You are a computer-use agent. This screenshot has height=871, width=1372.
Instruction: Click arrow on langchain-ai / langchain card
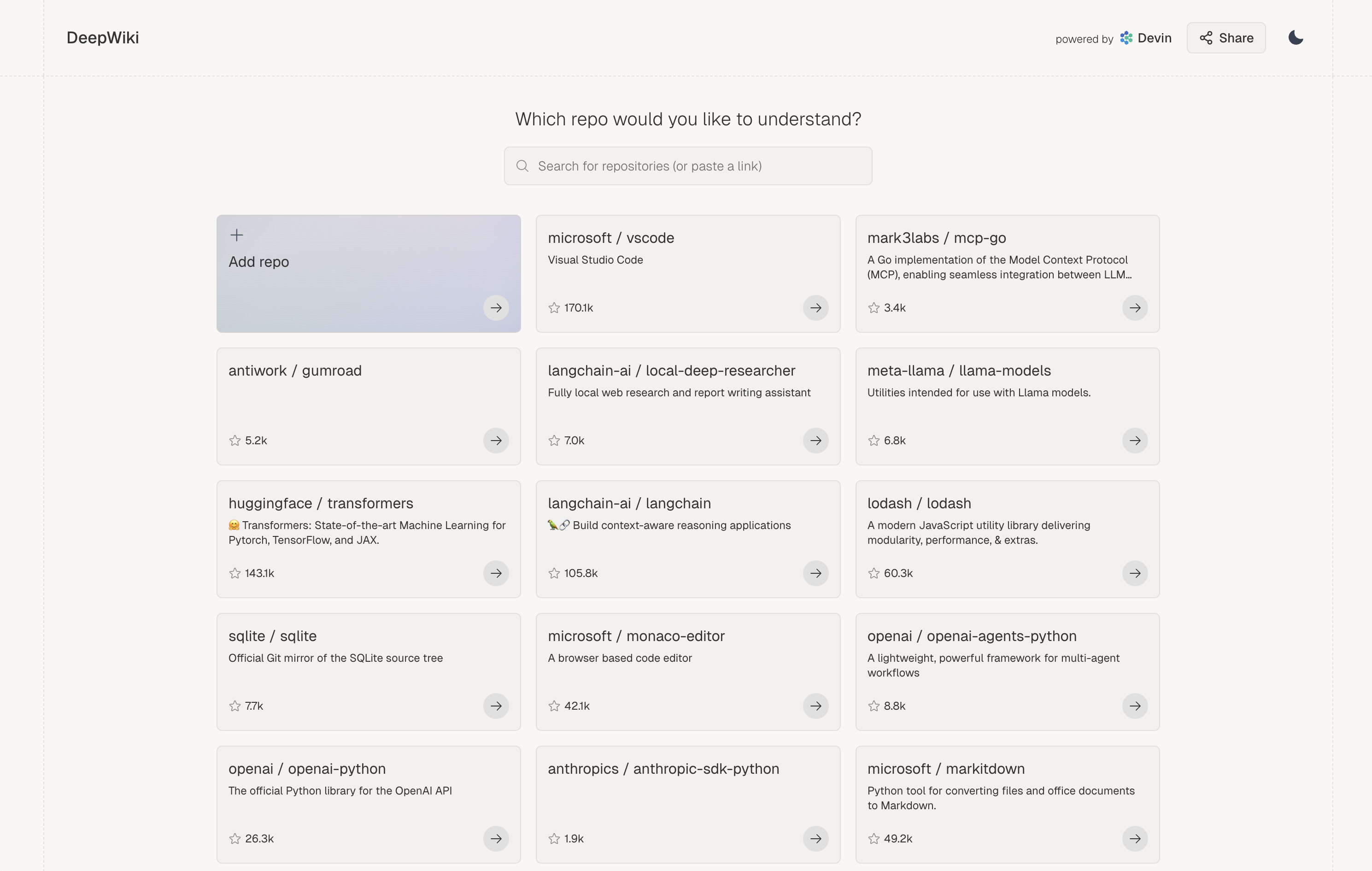click(815, 573)
